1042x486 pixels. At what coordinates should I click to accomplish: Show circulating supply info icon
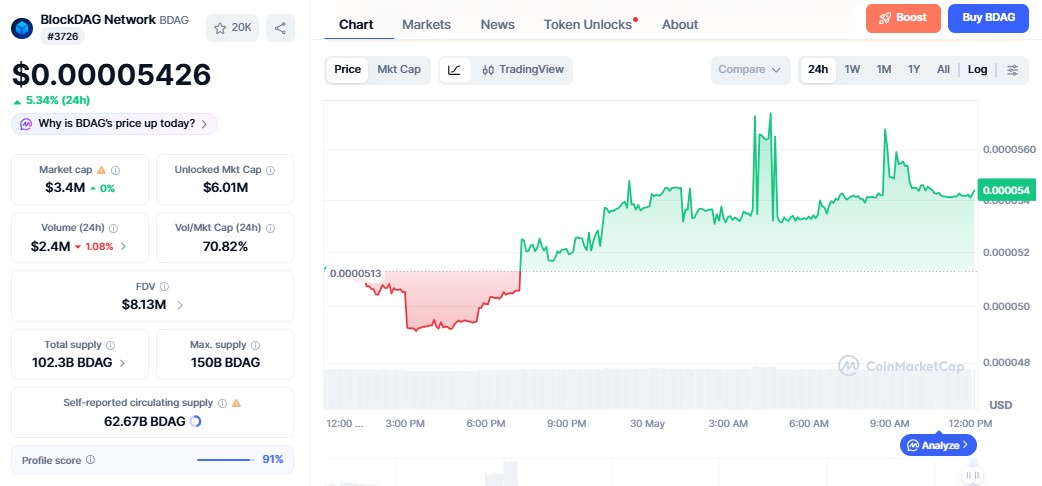(x=223, y=403)
